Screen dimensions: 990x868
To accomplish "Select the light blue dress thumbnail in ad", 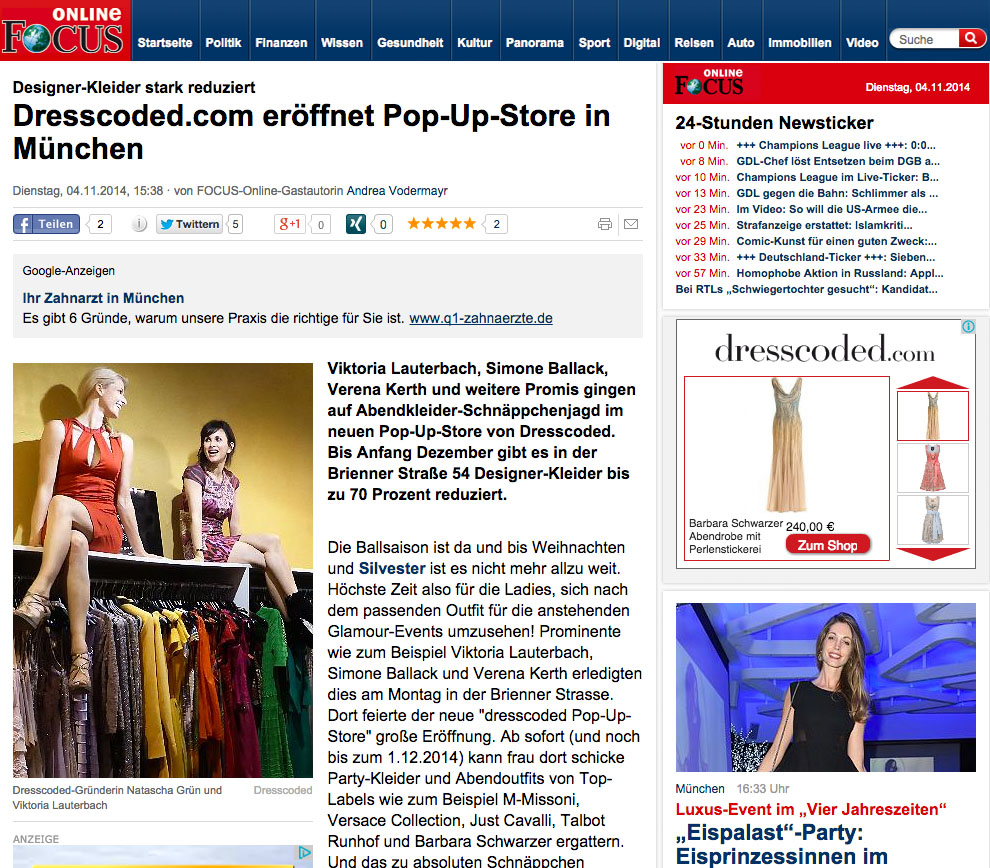I will pyautogui.click(x=933, y=520).
